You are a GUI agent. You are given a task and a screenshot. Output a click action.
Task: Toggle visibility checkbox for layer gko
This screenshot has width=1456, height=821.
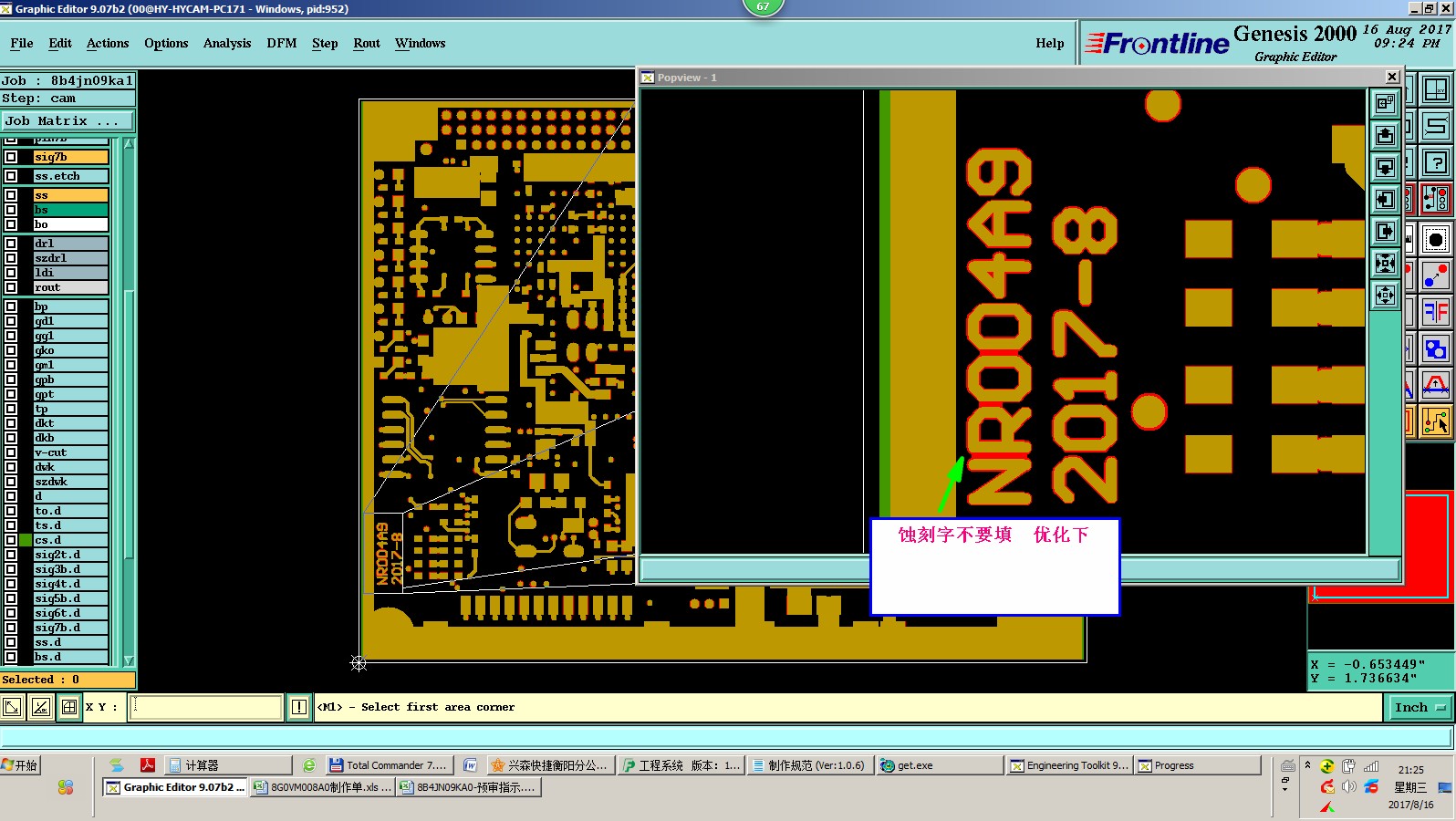click(11, 350)
